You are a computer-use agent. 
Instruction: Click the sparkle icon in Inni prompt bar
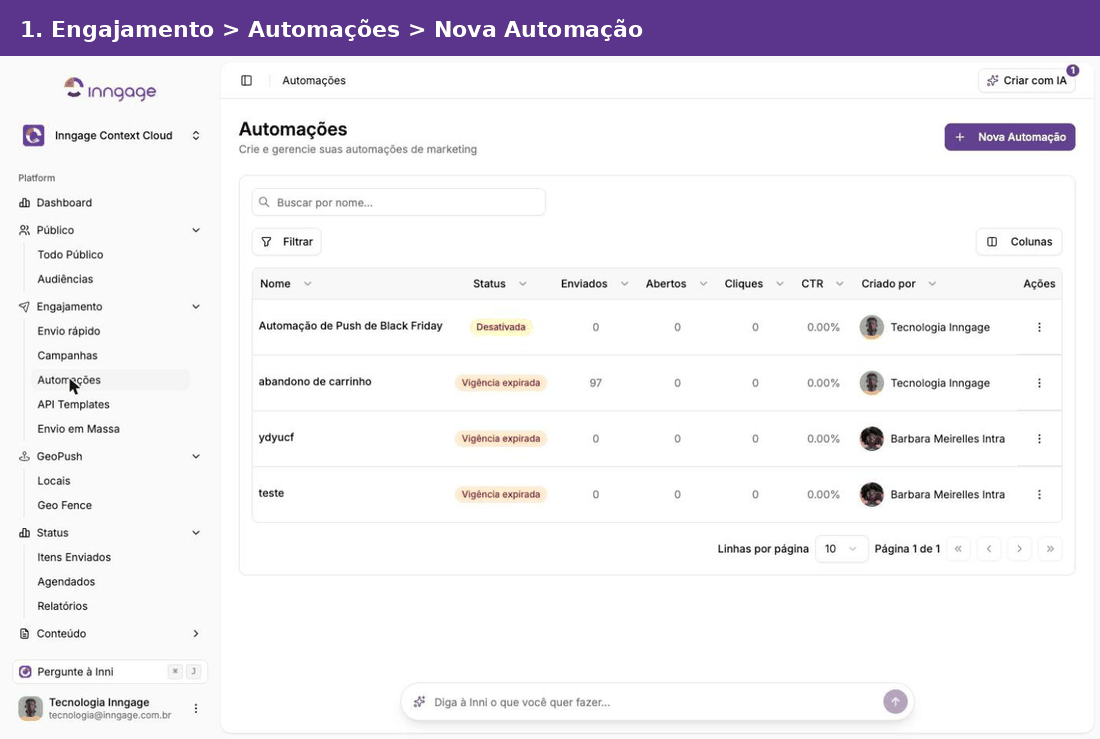[x=420, y=702]
